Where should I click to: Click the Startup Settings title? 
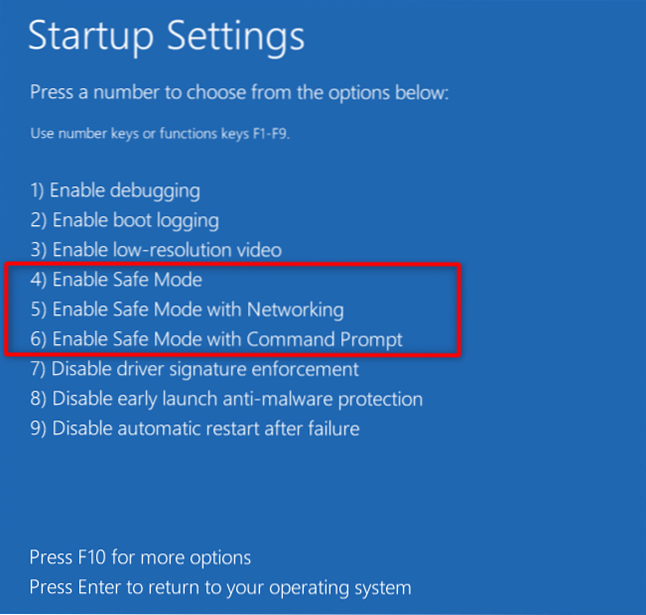coord(166,37)
